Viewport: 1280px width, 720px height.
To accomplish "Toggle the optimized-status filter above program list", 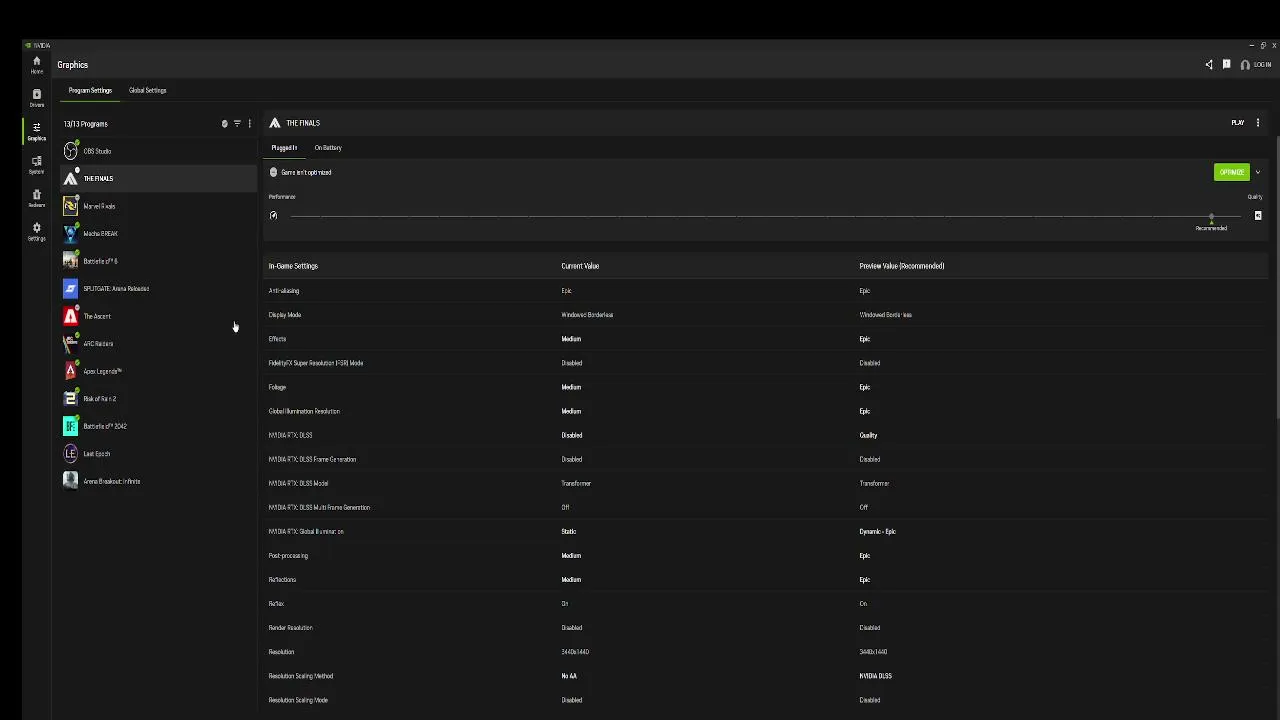I will (224, 124).
